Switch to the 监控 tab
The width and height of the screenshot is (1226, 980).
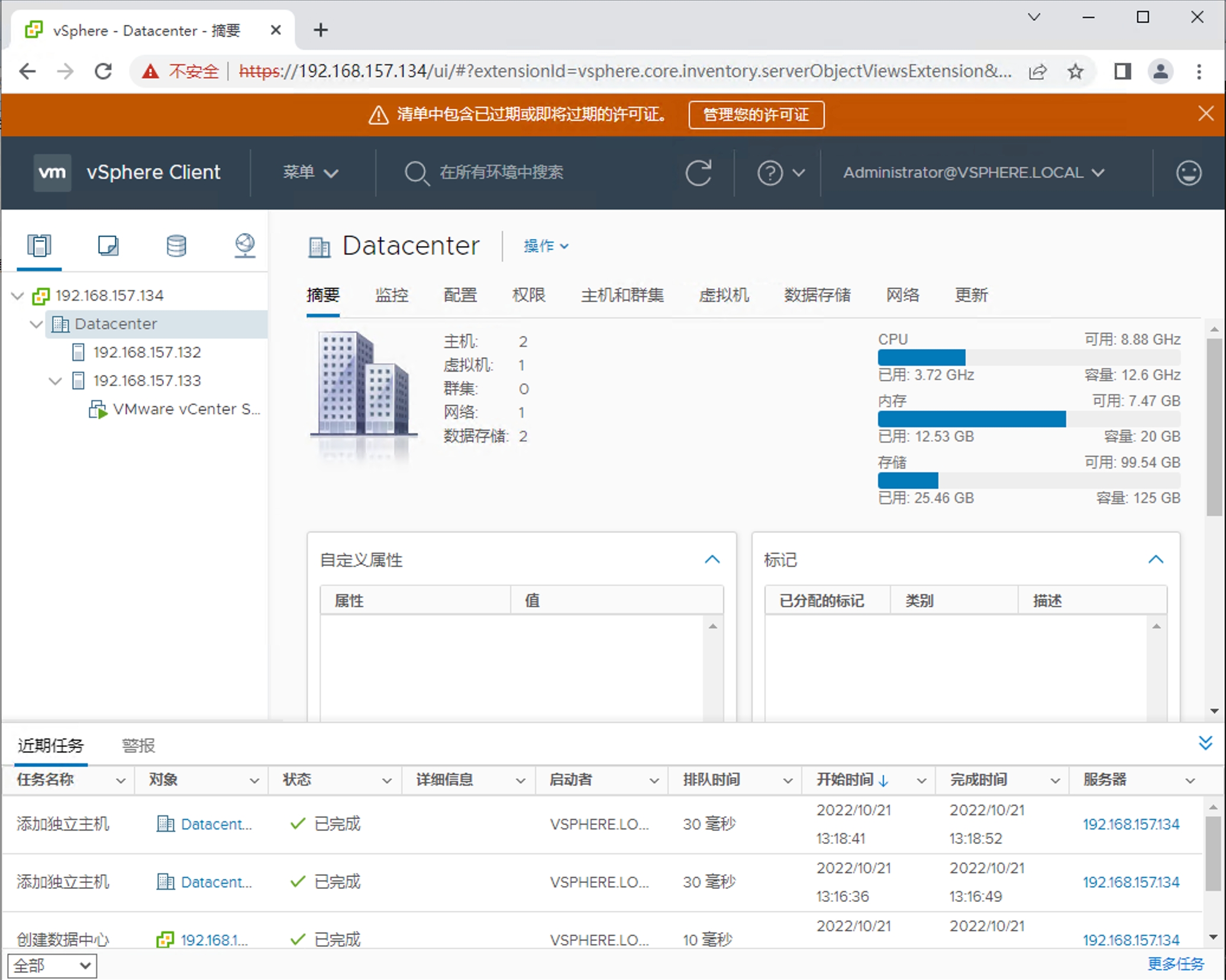pos(391,295)
